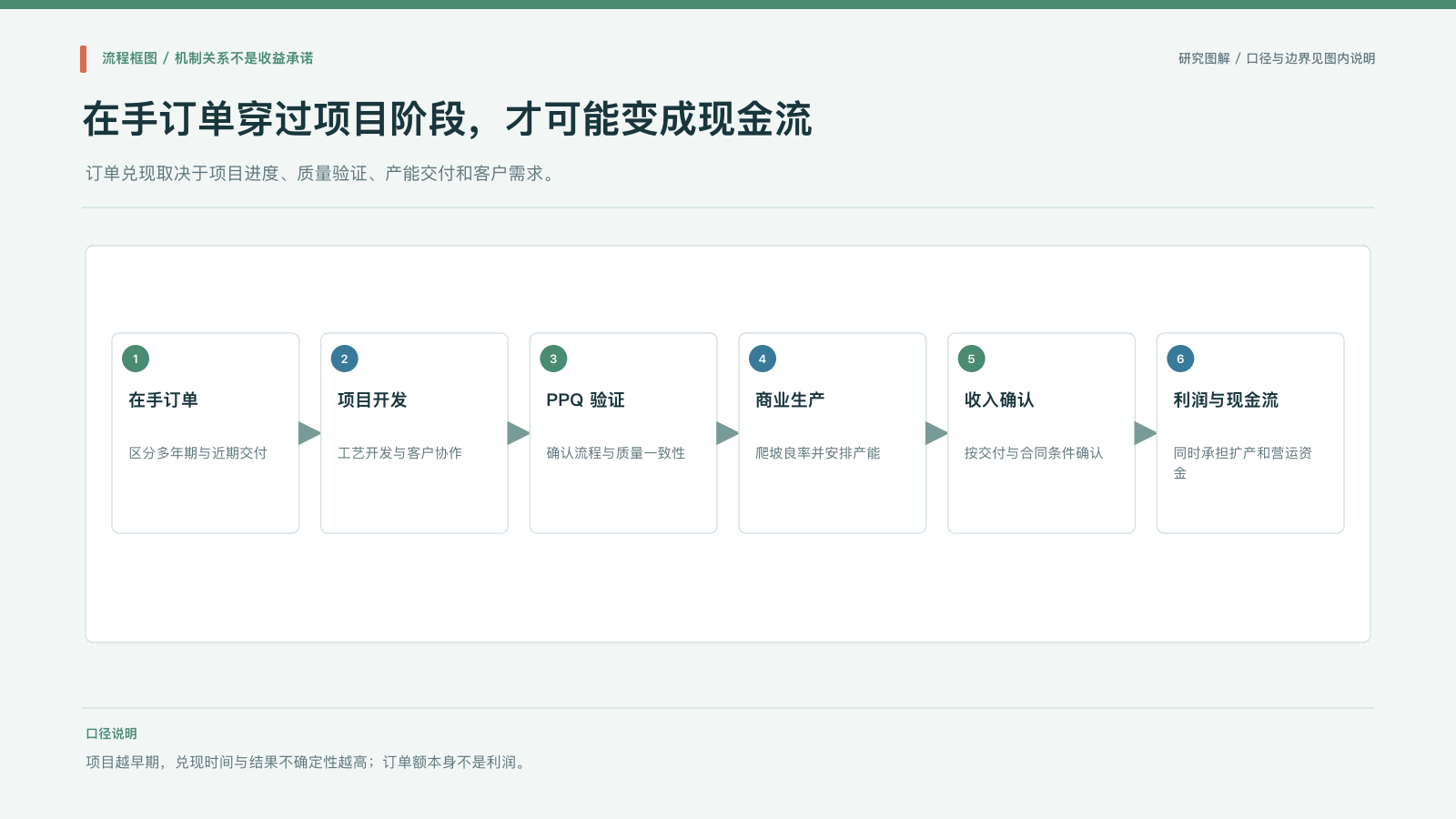This screenshot has width=1456, height=819.
Task: Click the slide title 在手订单穿过项目阶段
Action: (447, 119)
